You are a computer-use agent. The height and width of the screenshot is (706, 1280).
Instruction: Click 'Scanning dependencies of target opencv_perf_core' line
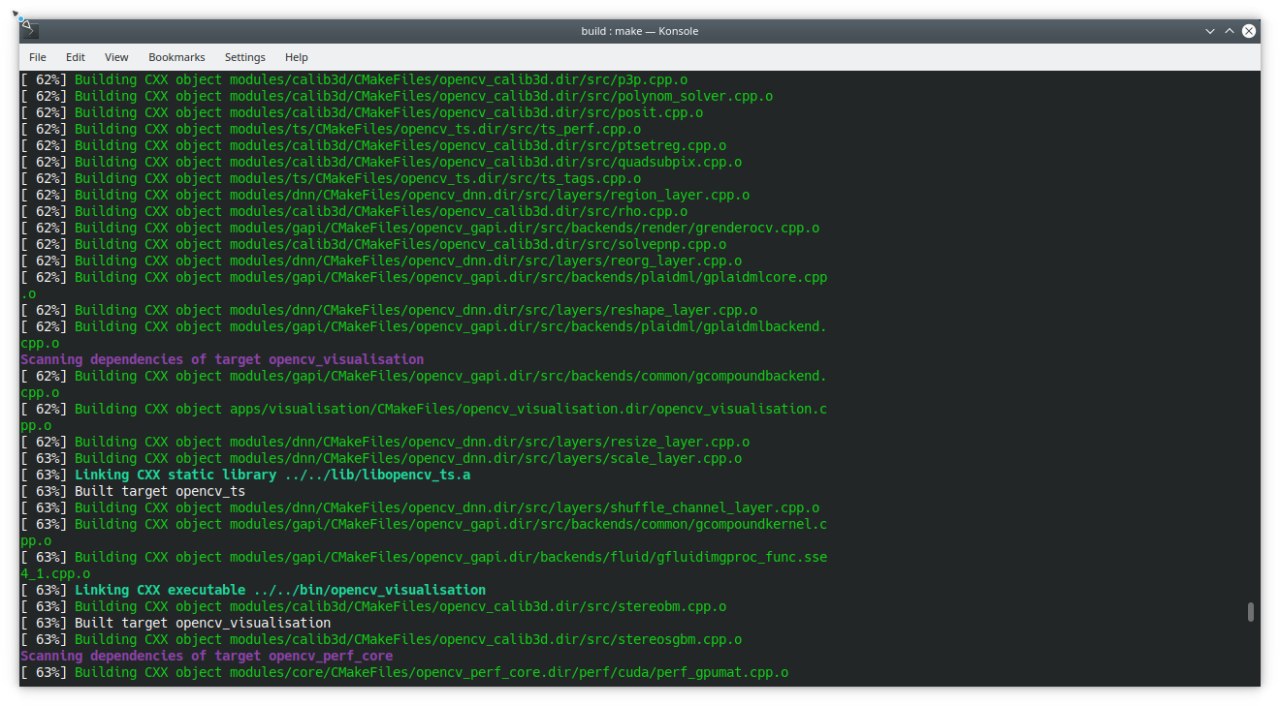click(x=206, y=656)
